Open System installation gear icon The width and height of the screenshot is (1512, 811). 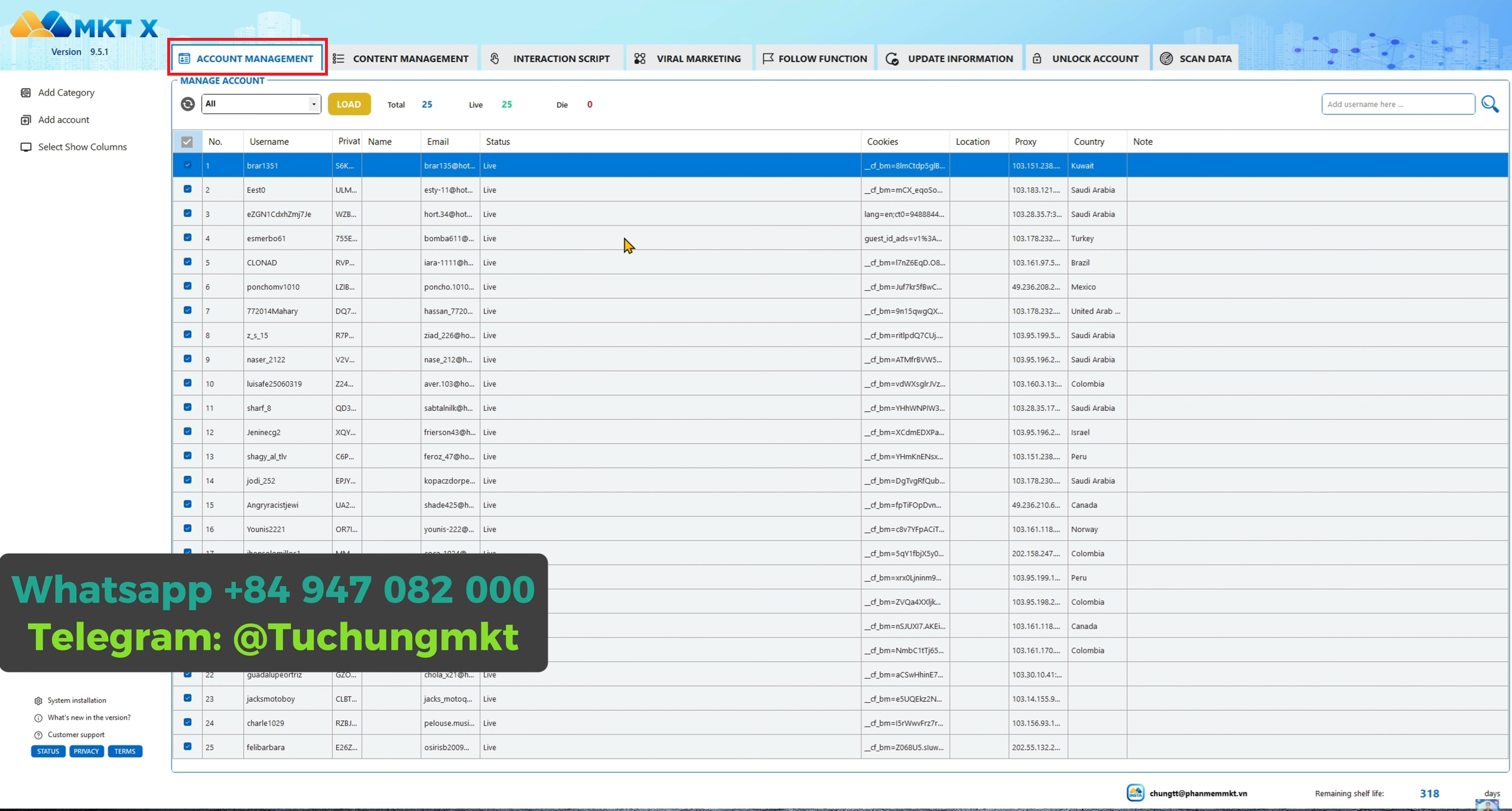pos(38,700)
